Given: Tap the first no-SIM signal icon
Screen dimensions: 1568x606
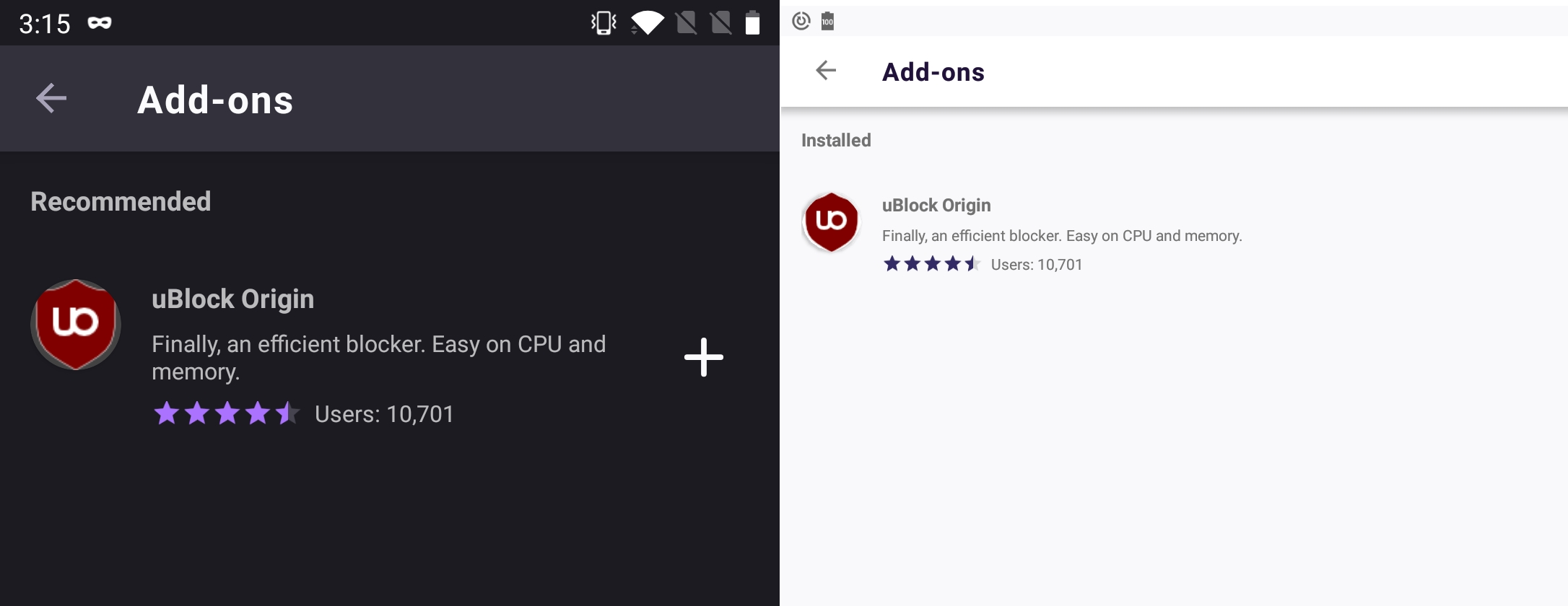Looking at the screenshot, I should [687, 23].
